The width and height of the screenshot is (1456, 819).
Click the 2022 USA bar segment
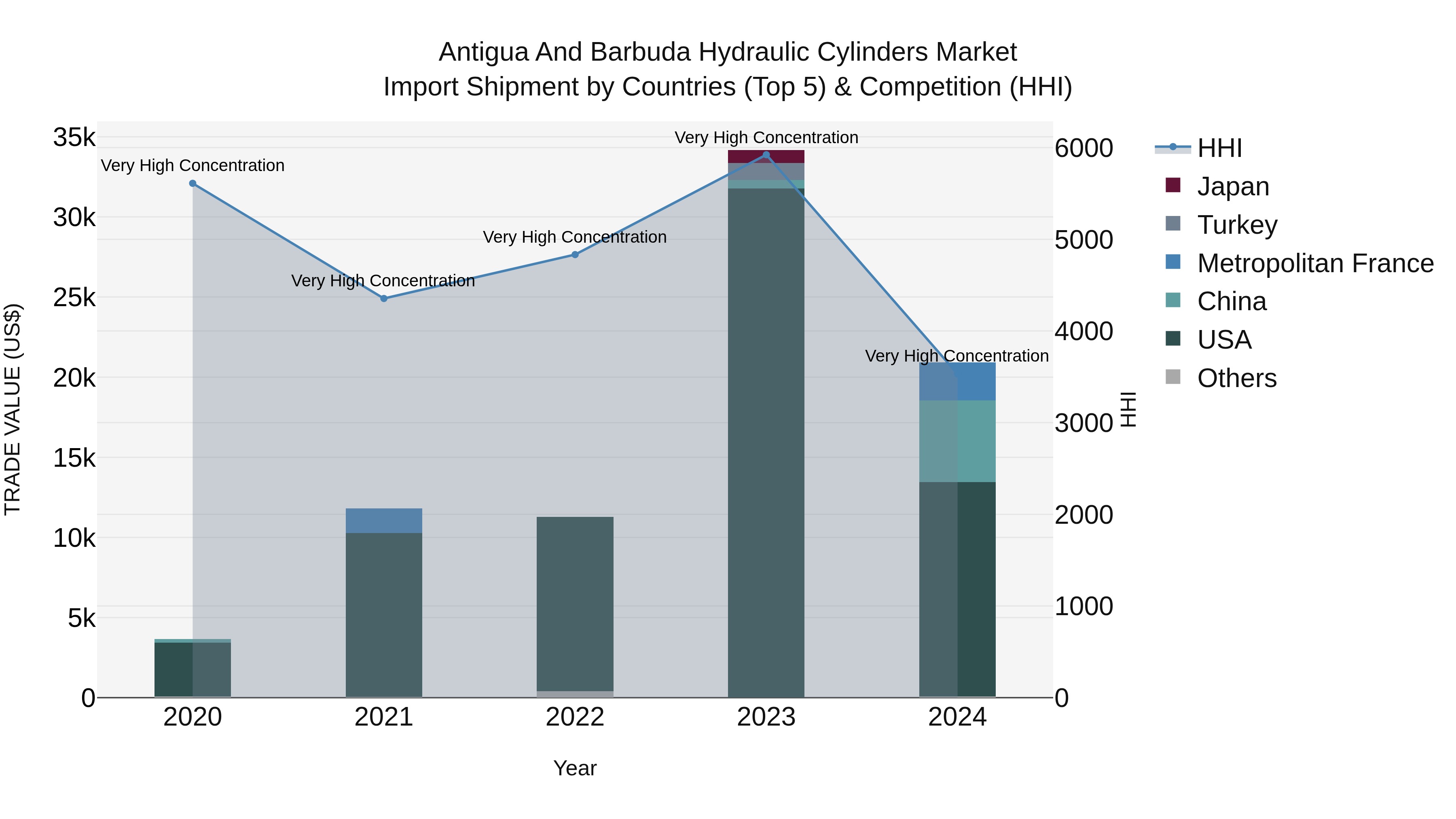click(575, 604)
